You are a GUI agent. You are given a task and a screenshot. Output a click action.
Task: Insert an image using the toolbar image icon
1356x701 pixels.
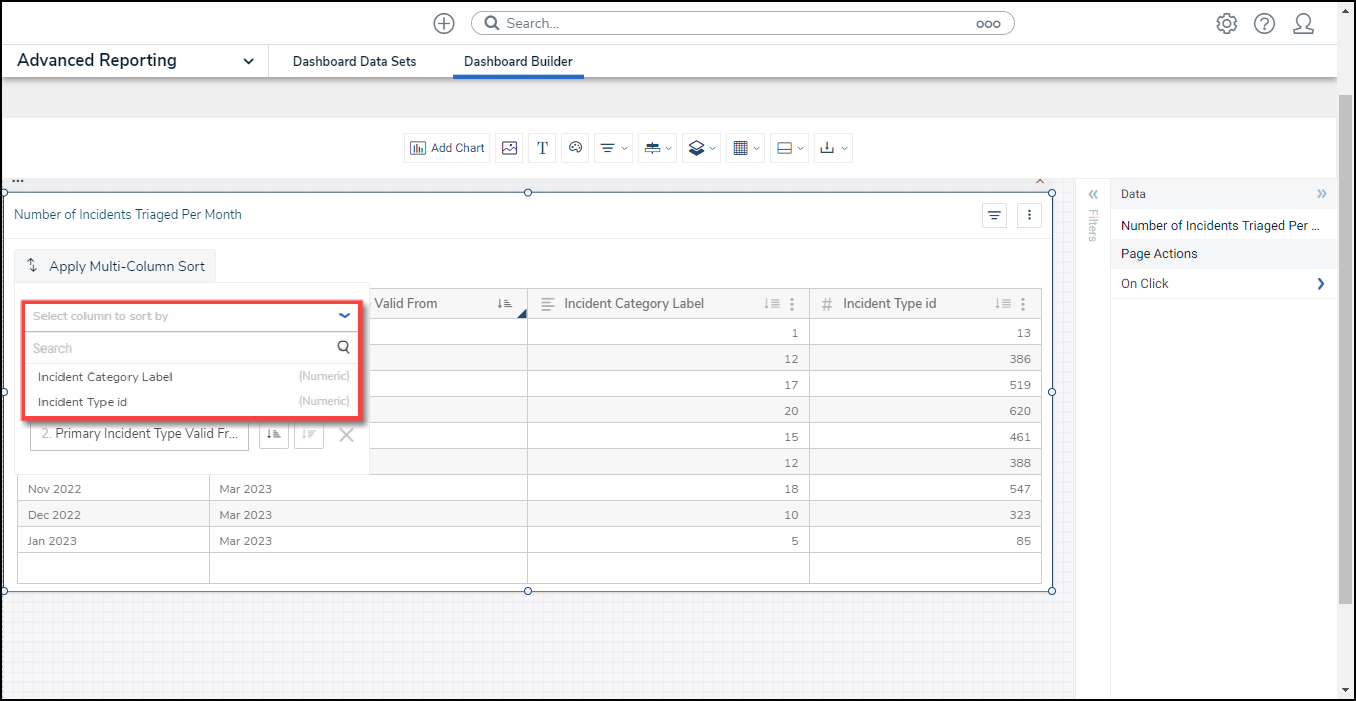click(510, 148)
